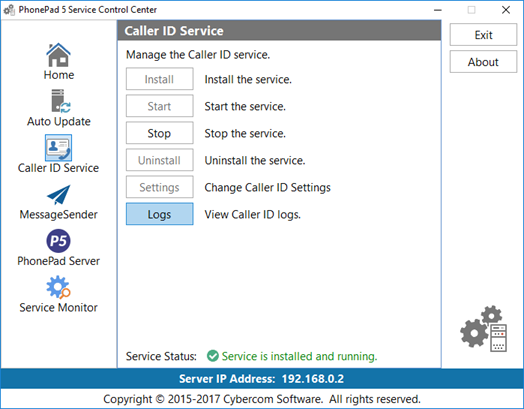Select the Auto Update label
The width and height of the screenshot is (524, 409).
click(x=59, y=121)
